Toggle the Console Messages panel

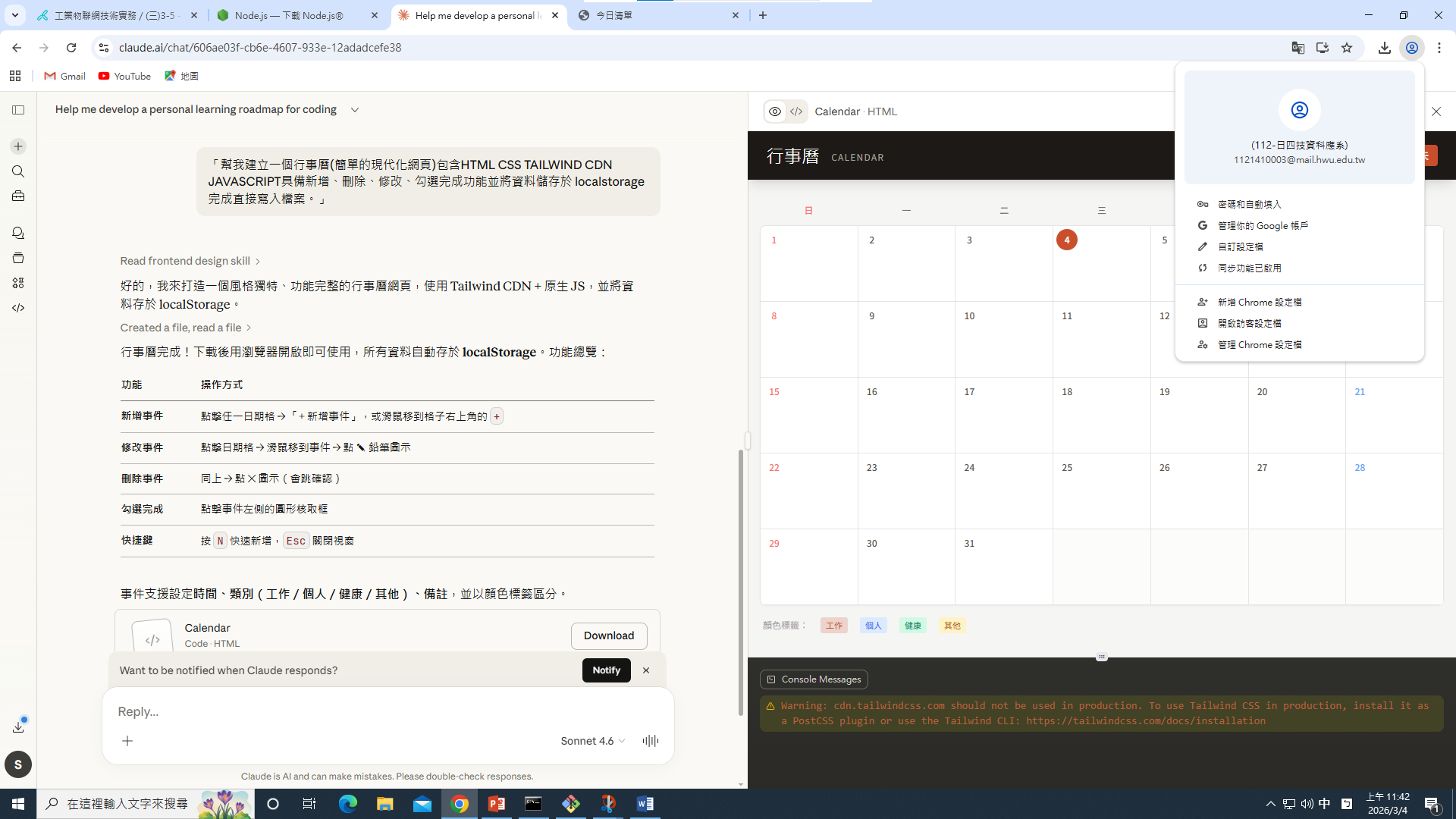(814, 679)
